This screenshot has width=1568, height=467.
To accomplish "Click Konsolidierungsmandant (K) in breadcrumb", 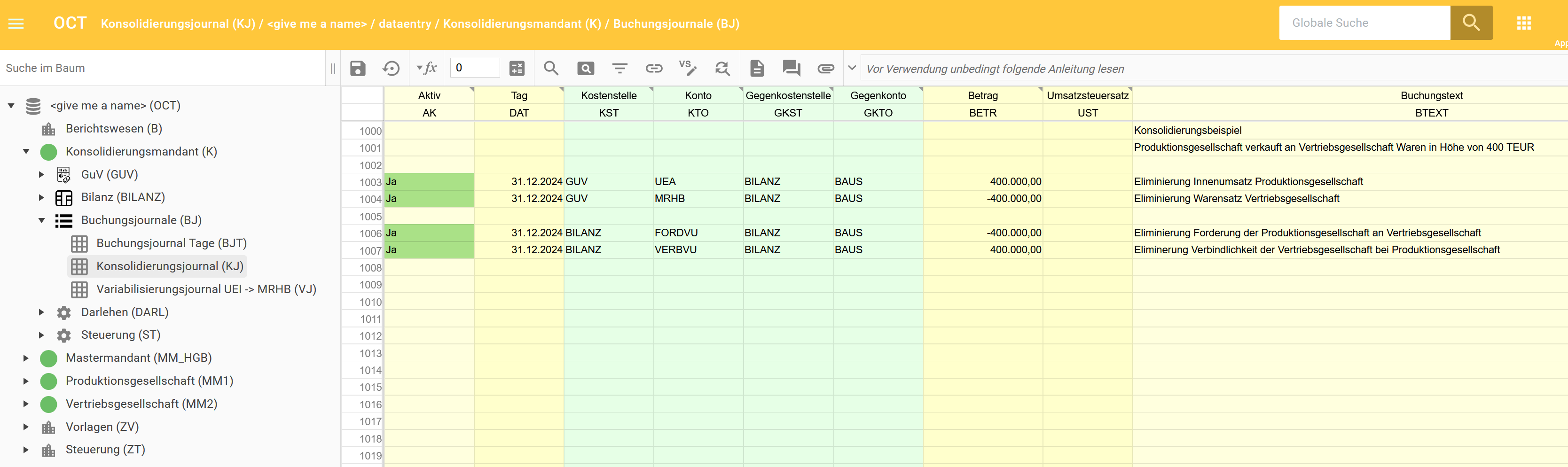I will [522, 23].
